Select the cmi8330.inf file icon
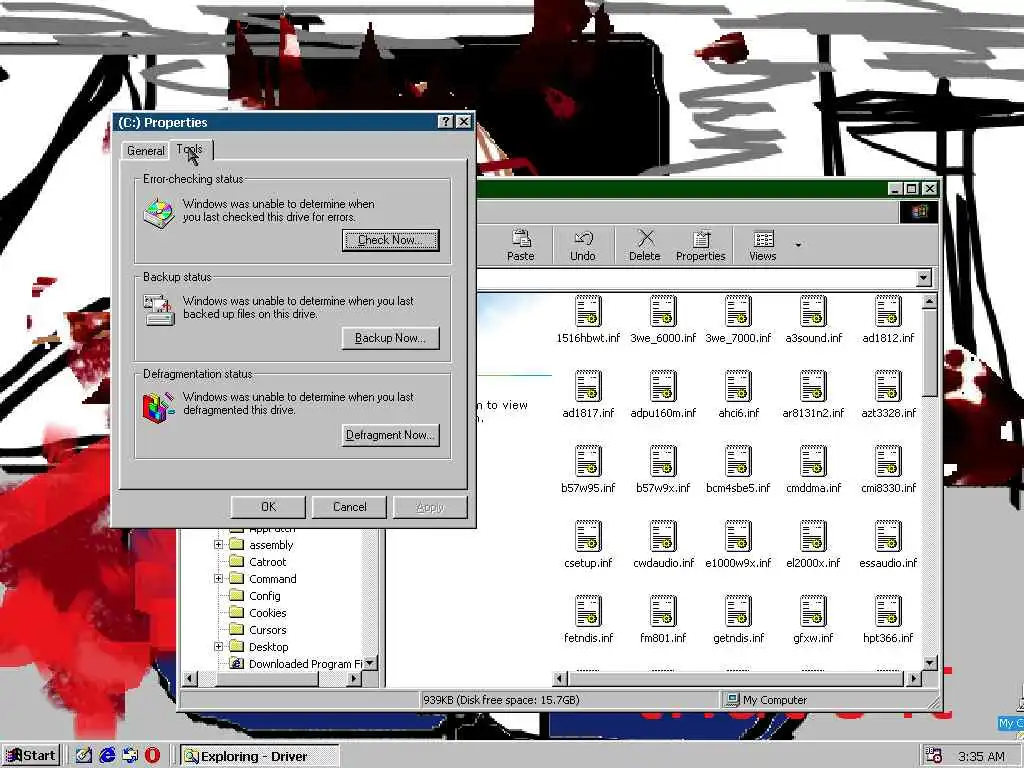Screen dimensions: 1024x768 coord(888,461)
